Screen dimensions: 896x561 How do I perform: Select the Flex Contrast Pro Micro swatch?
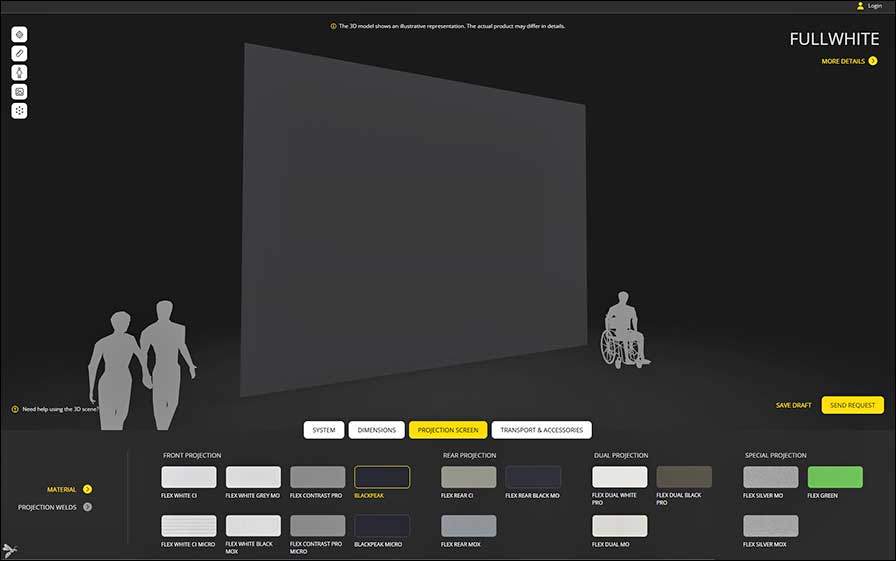point(318,526)
